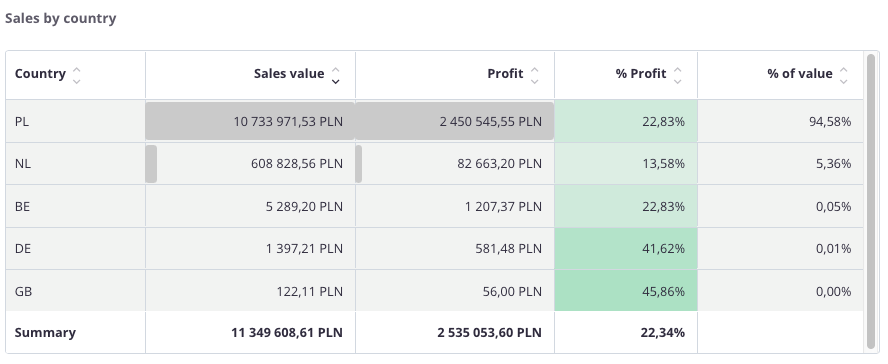Click profit 1 207,37 PLN
The image size is (888, 364).
click(x=503, y=207)
